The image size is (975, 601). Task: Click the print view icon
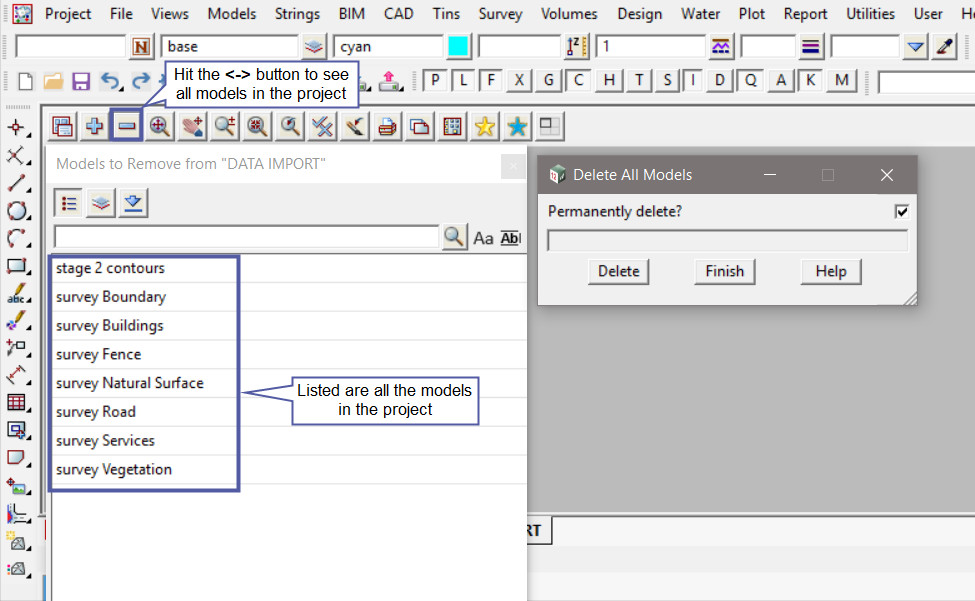(x=387, y=126)
